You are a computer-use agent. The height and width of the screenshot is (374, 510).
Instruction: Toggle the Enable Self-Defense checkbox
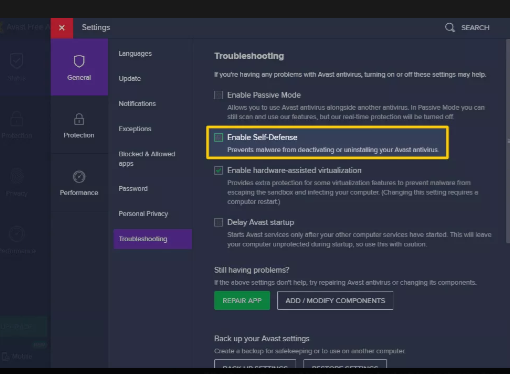218,137
